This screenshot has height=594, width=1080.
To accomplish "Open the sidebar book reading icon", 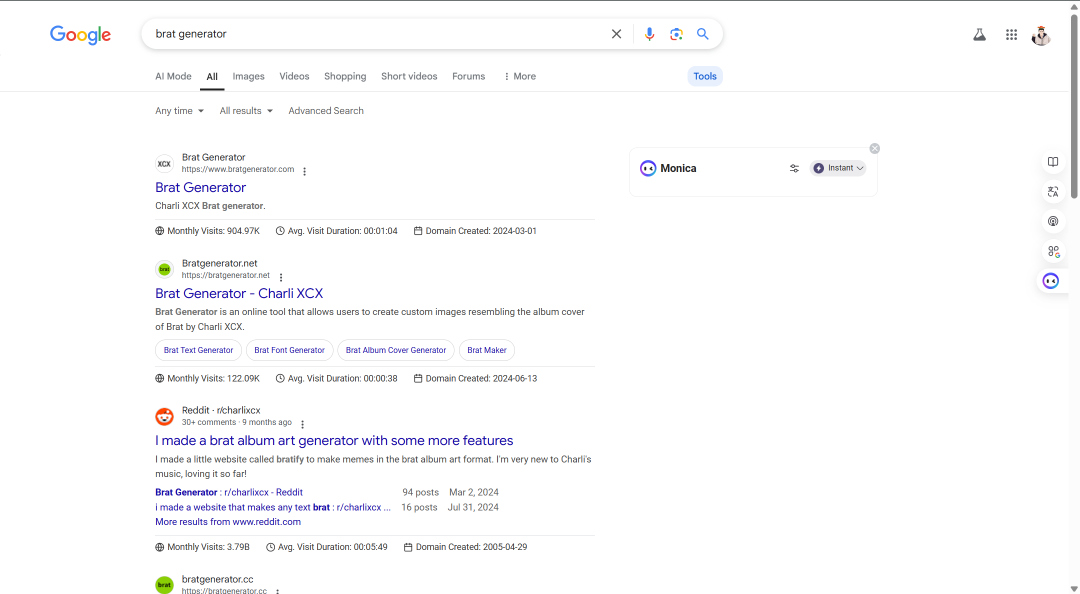I will 1052,162.
